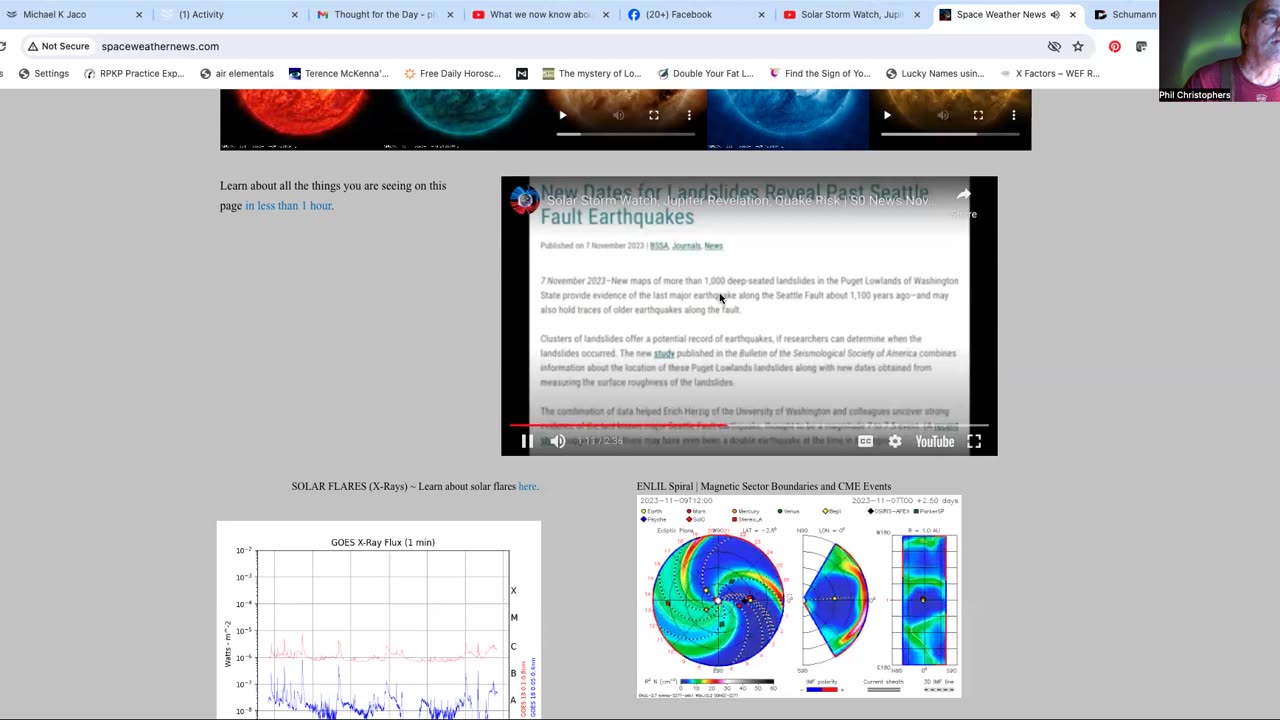Open 'The mystery of Lo...' bookmark
Image resolution: width=1280 pixels, height=720 pixels.
pos(592,73)
